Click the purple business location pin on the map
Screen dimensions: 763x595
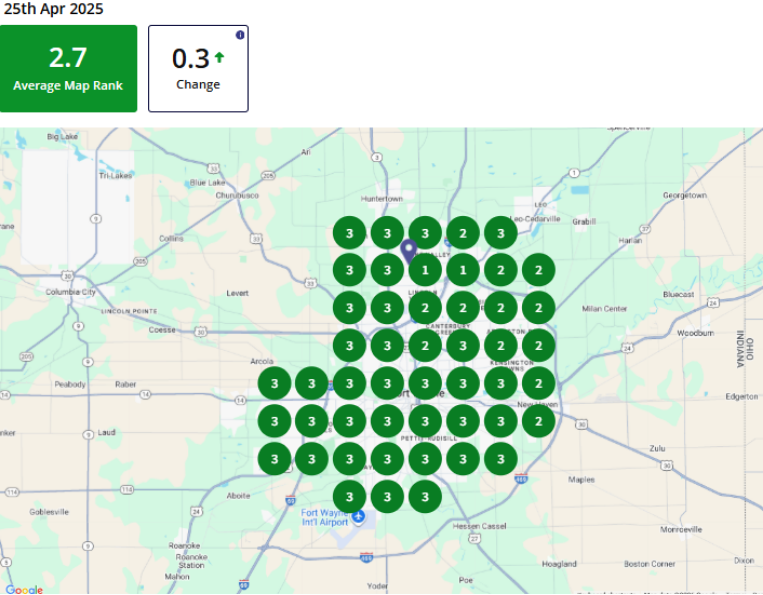[x=409, y=251]
